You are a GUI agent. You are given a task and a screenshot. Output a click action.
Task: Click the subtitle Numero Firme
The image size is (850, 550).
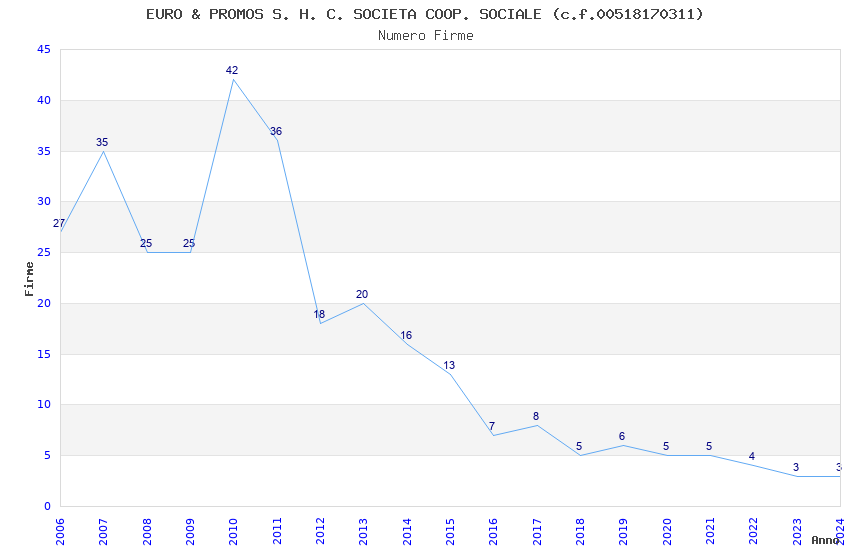point(426,36)
